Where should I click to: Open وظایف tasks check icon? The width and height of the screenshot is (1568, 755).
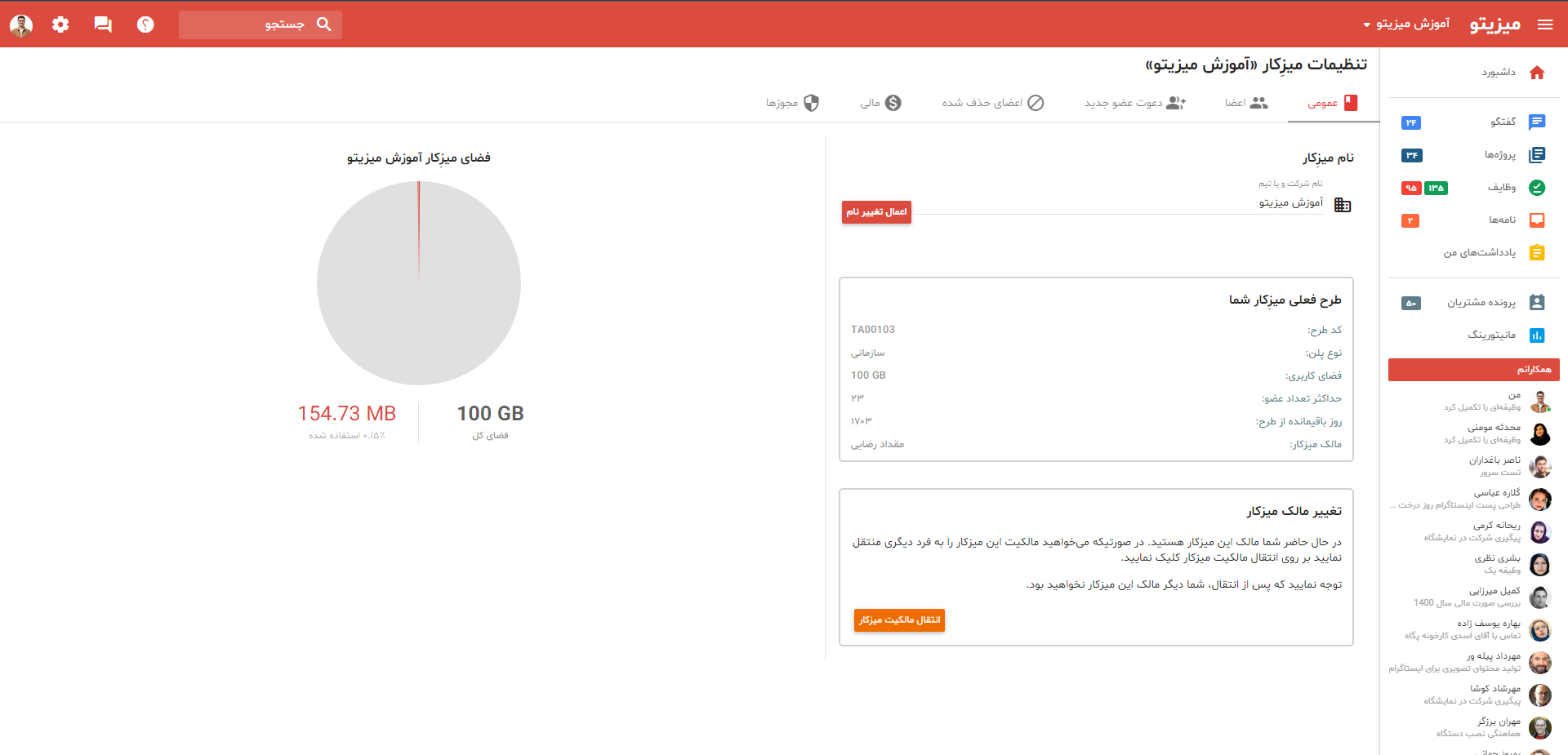tap(1537, 187)
